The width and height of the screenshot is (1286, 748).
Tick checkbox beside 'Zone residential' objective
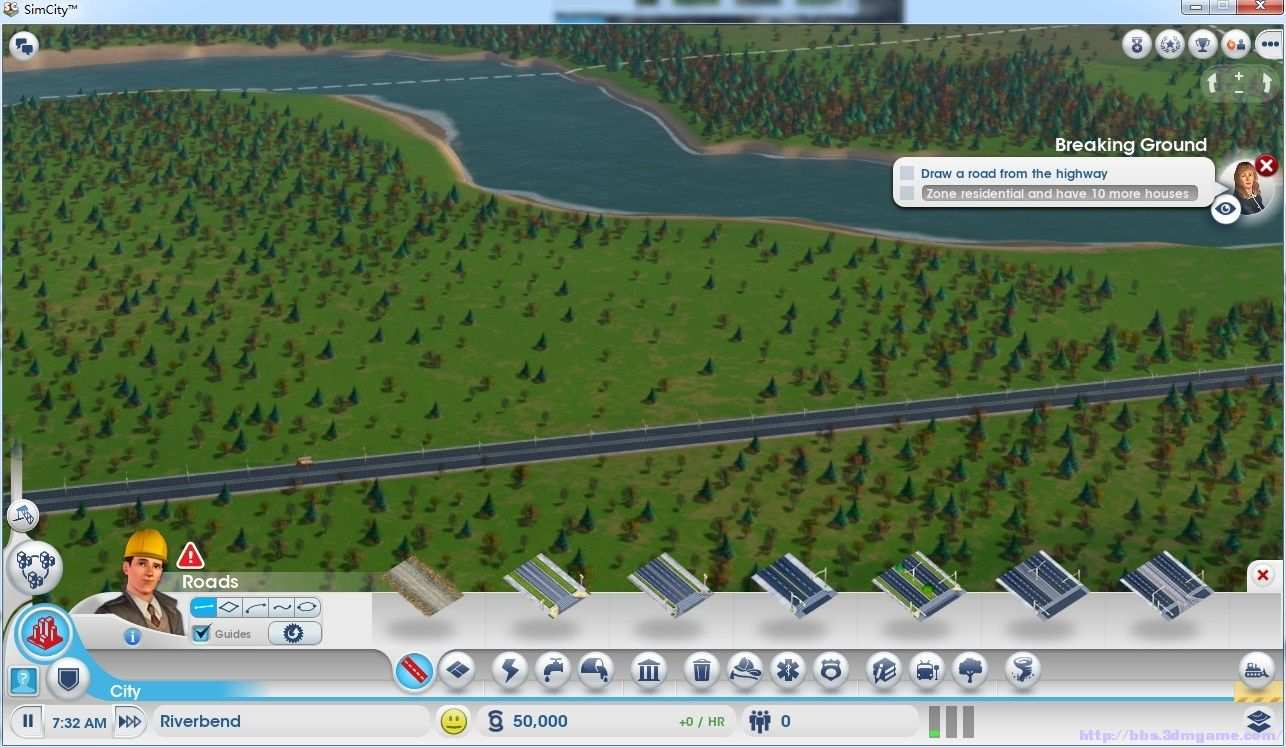[x=907, y=193]
